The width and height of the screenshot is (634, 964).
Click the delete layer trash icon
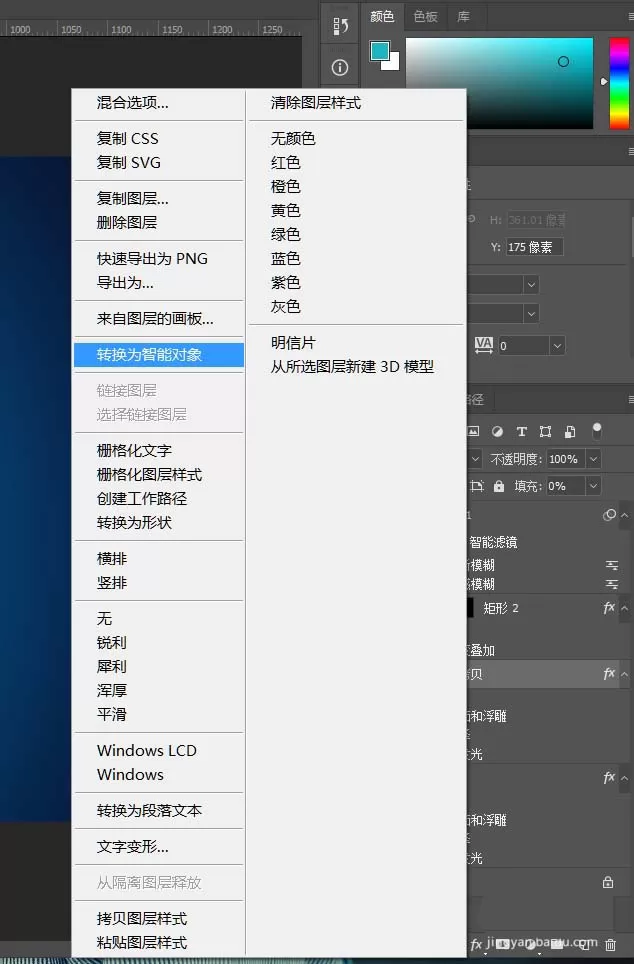(610, 944)
